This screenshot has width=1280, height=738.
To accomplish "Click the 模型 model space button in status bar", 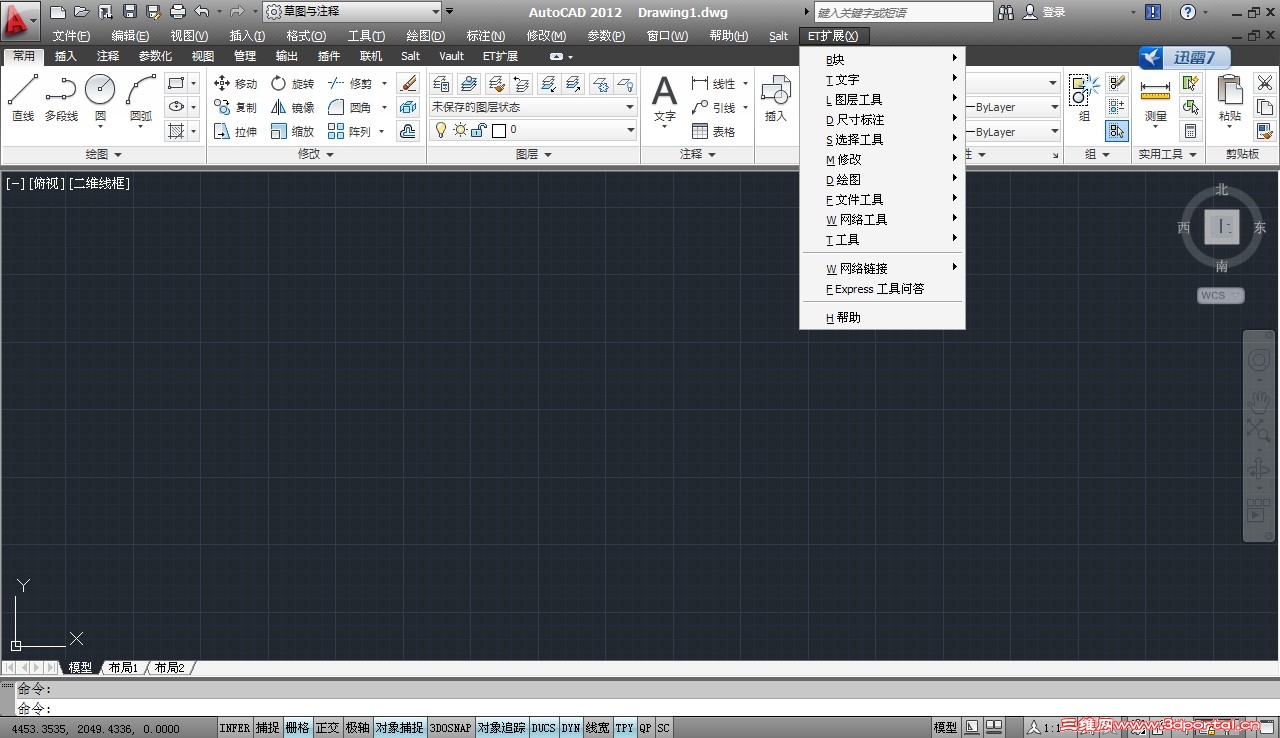I will [x=945, y=728].
